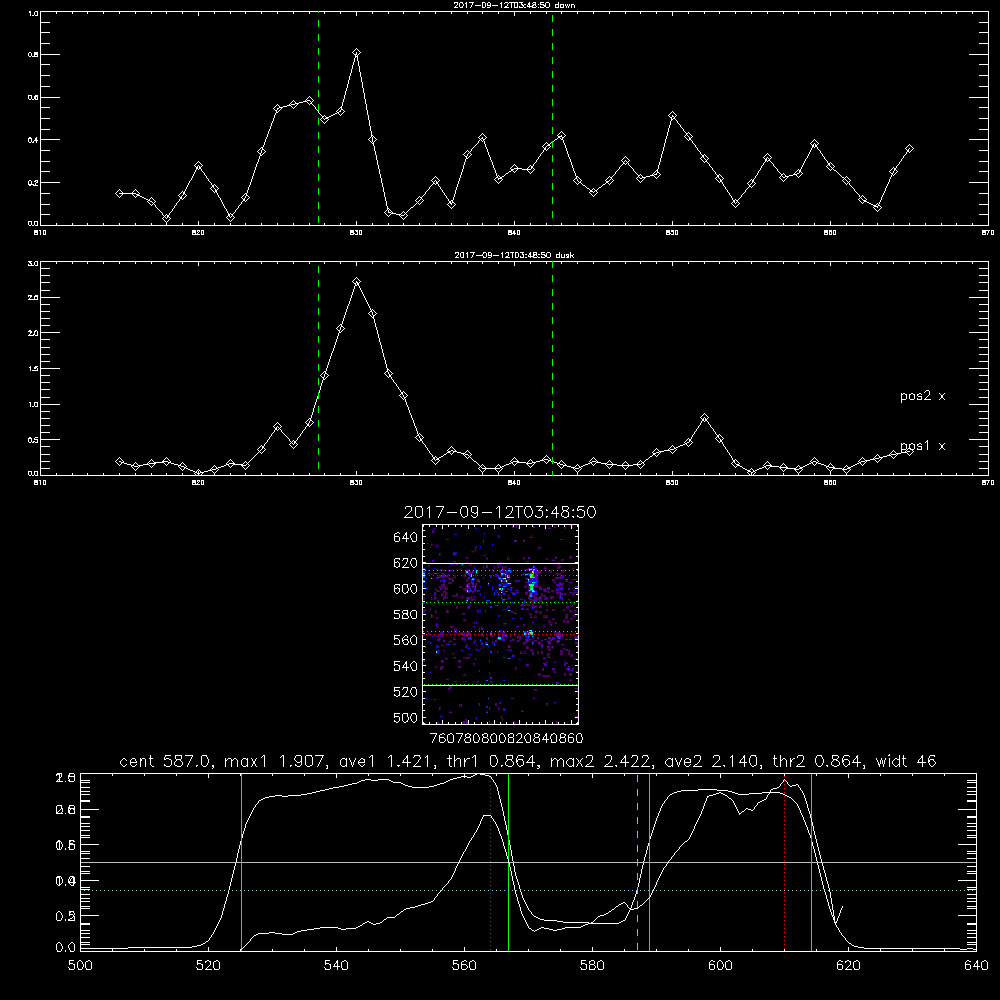Click the right green dashed line in dusk plot
This screenshot has width=1000, height=1000.
[552, 369]
